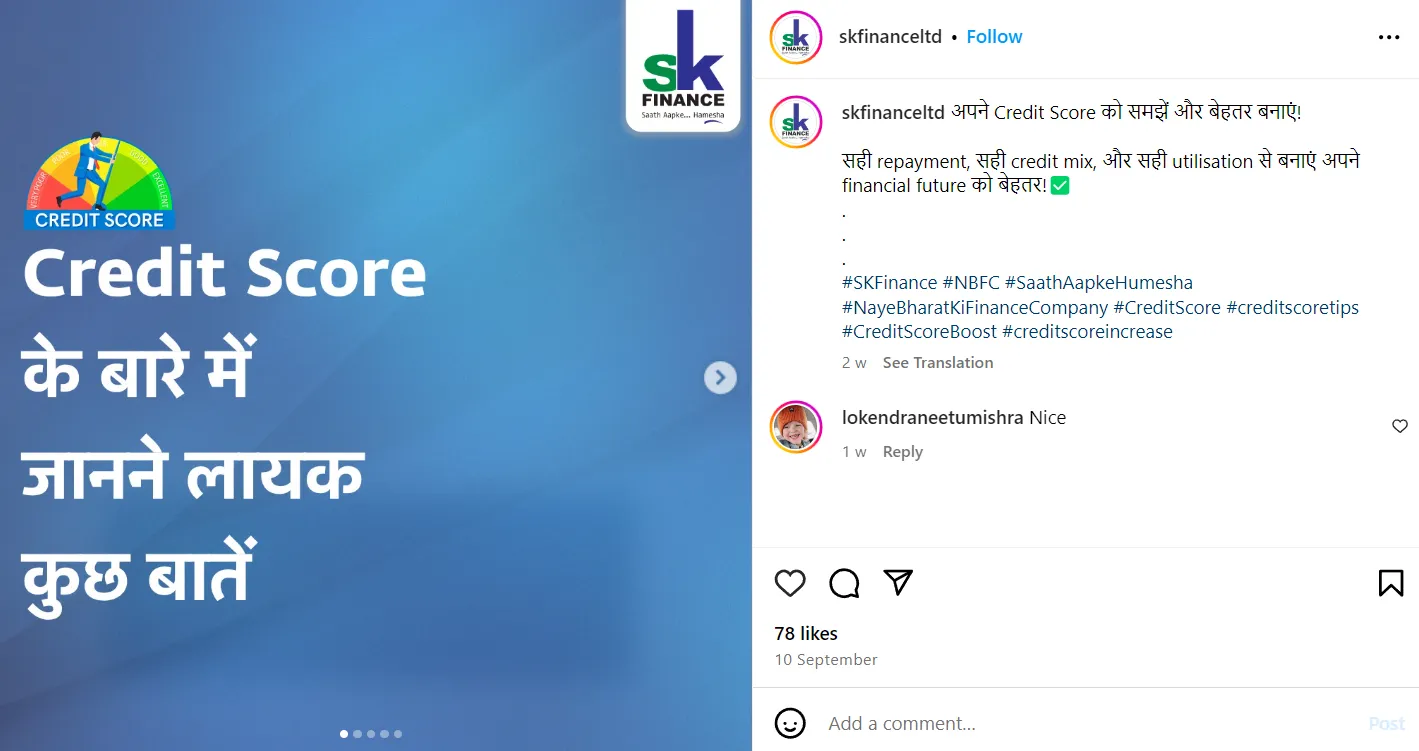Open comment bubble icon
The width and height of the screenshot is (1419, 751).
pos(844,583)
